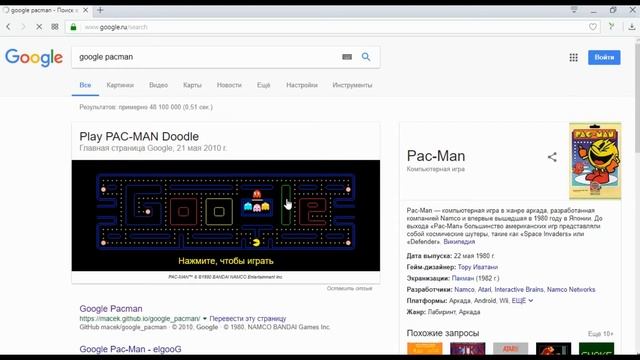The width and height of the screenshot is (640, 360).
Task: Open Настройки search settings
Action: [302, 85]
